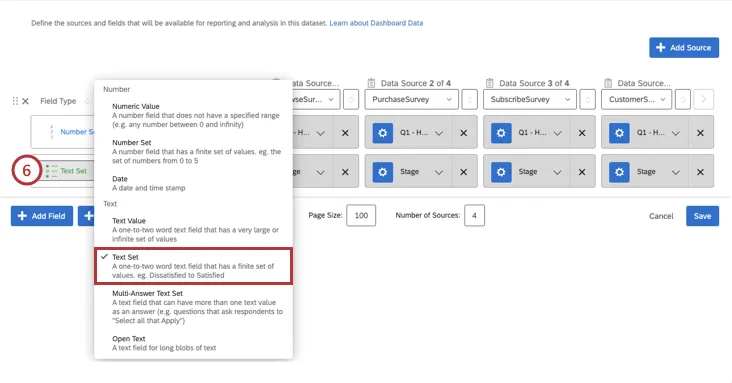Click partially hidden plus button beside Add Field
This screenshot has height=383, width=732.
point(86,216)
